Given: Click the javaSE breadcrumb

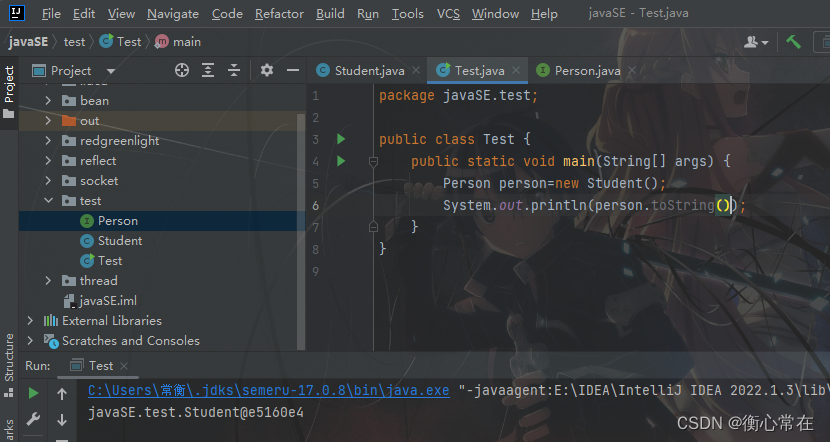Looking at the screenshot, I should (x=29, y=42).
